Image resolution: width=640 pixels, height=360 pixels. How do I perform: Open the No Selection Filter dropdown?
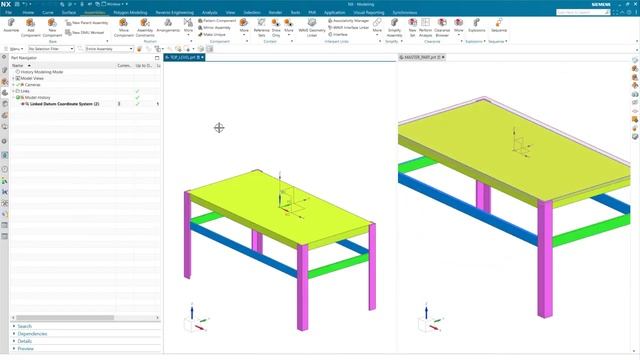pos(51,49)
